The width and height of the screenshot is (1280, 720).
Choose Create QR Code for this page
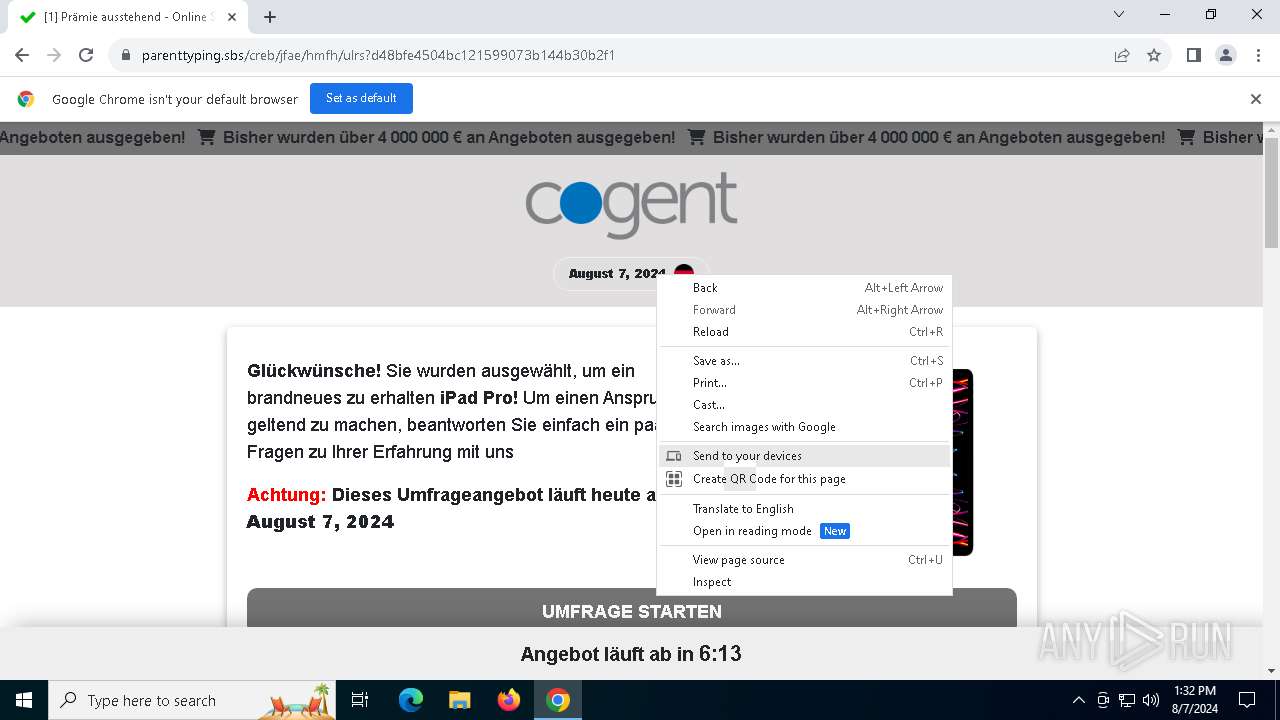804,479
